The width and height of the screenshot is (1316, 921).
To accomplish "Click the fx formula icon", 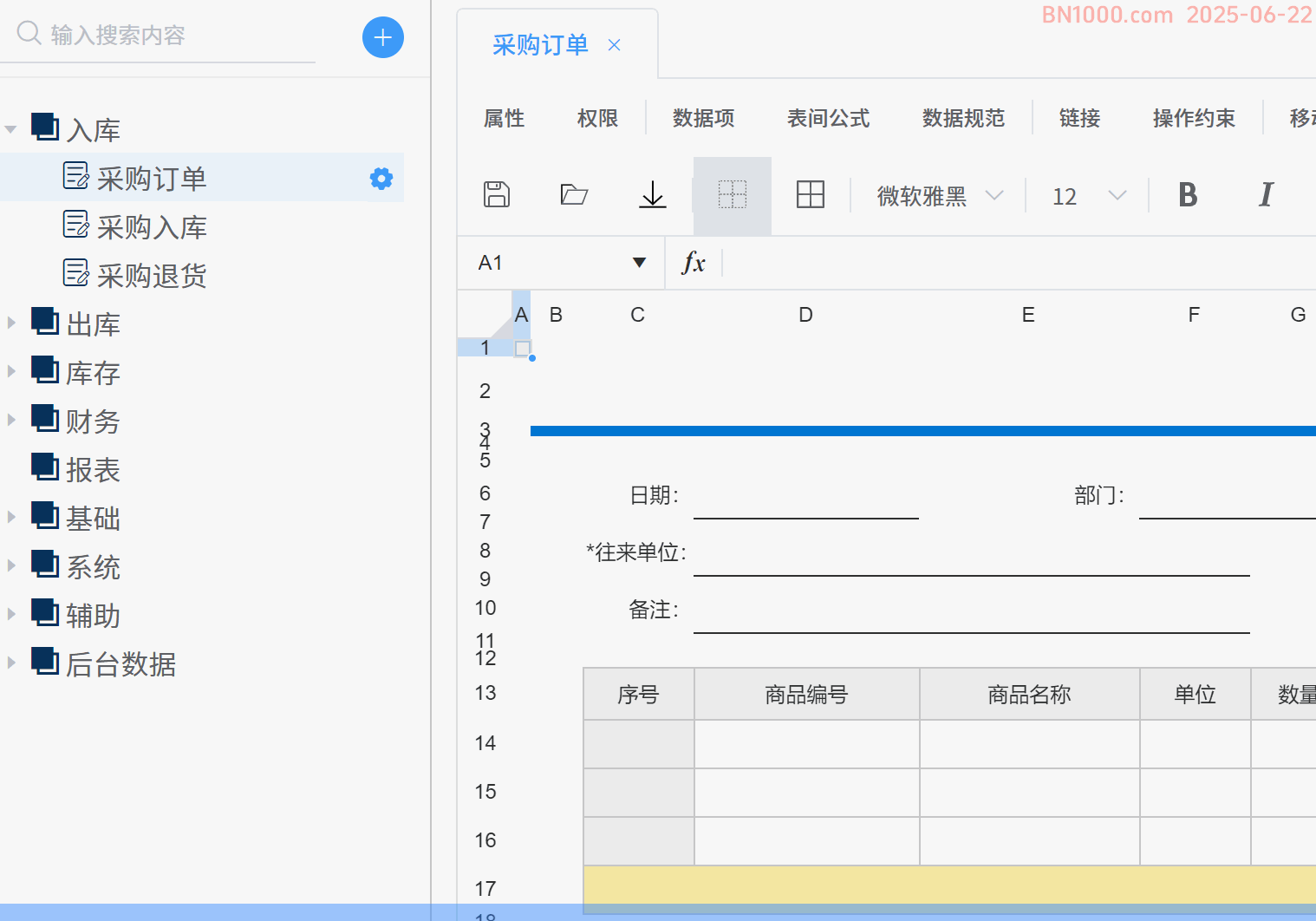I will click(x=694, y=262).
